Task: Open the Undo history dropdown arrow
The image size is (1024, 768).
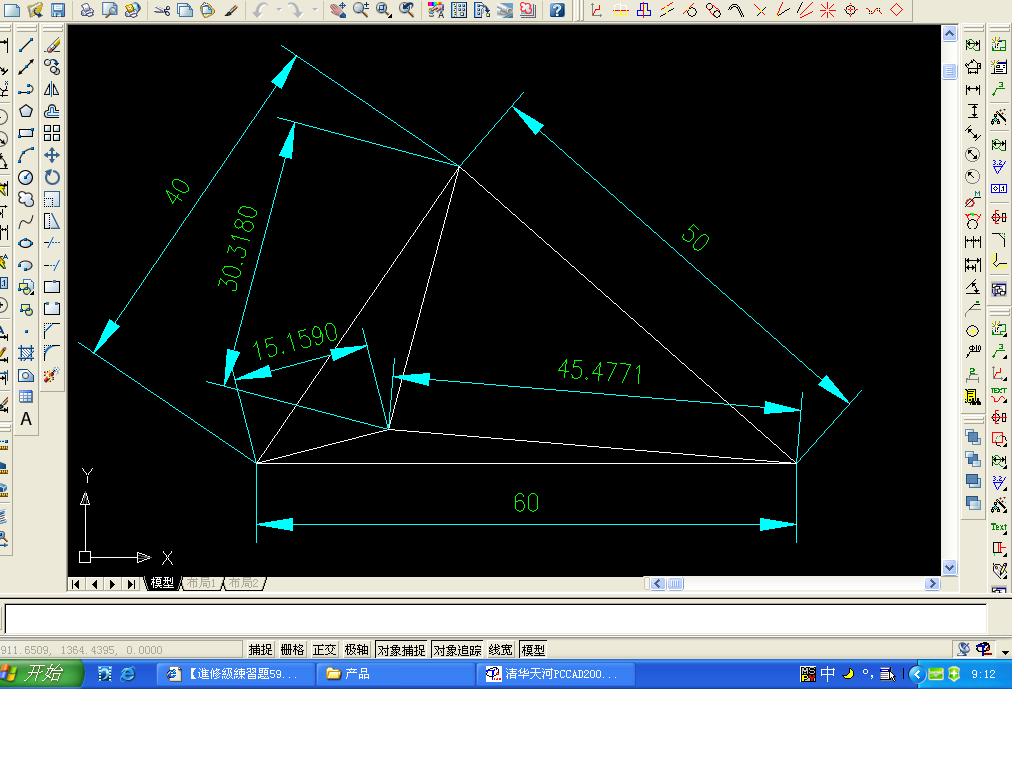Action: coord(279,10)
